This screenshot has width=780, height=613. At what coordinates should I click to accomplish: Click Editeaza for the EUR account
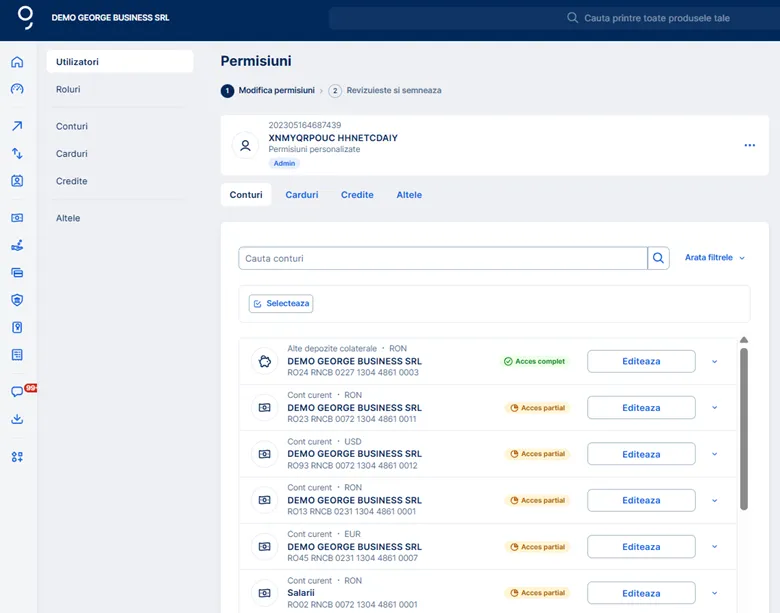click(641, 547)
